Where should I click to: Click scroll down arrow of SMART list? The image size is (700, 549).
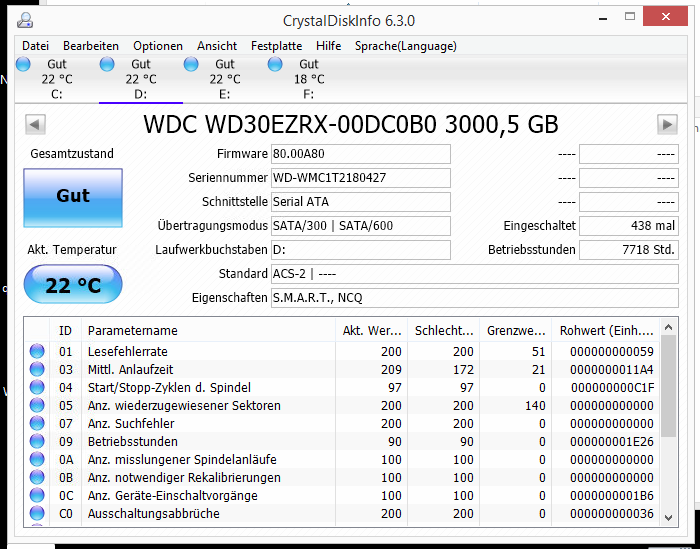tap(668, 517)
